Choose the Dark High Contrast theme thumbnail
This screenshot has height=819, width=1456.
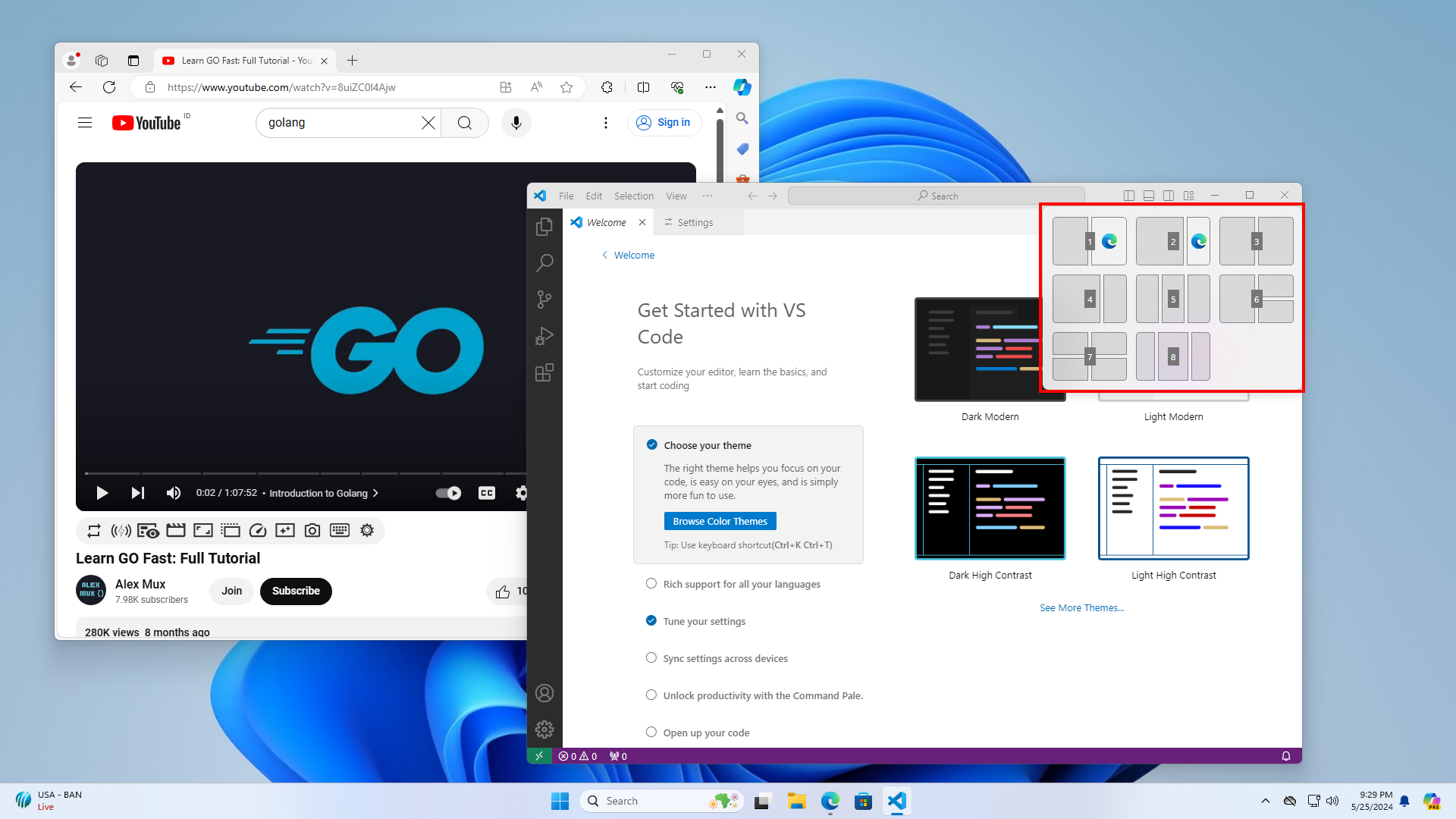pyautogui.click(x=990, y=508)
